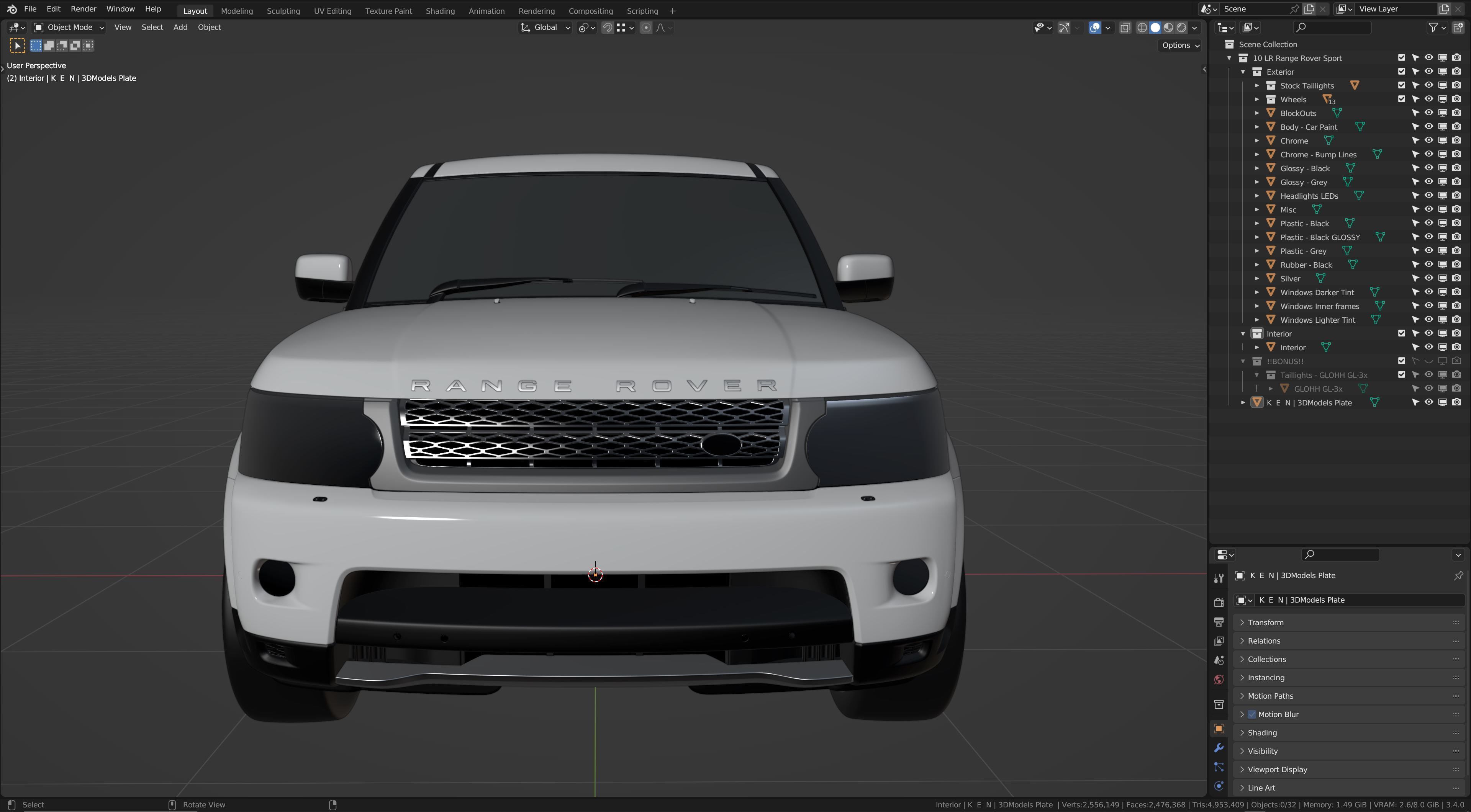The width and height of the screenshot is (1471, 812).
Task: Toggle proportional editing icon
Action: [x=646, y=28]
